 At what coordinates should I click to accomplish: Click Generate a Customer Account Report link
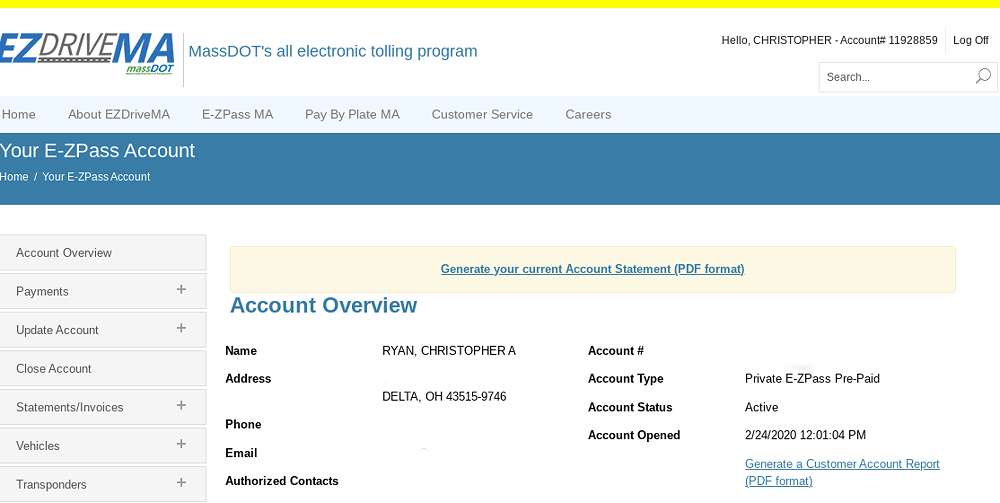(x=842, y=472)
